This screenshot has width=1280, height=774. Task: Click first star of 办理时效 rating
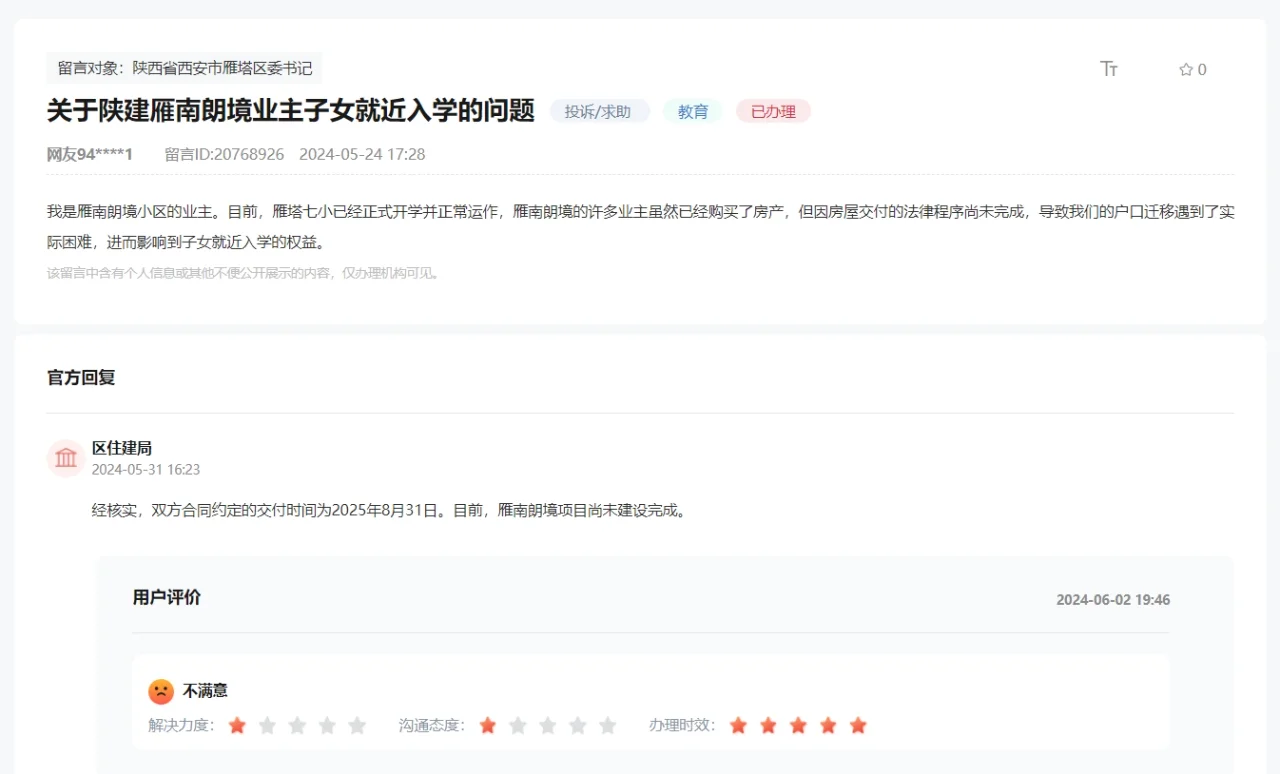click(738, 725)
